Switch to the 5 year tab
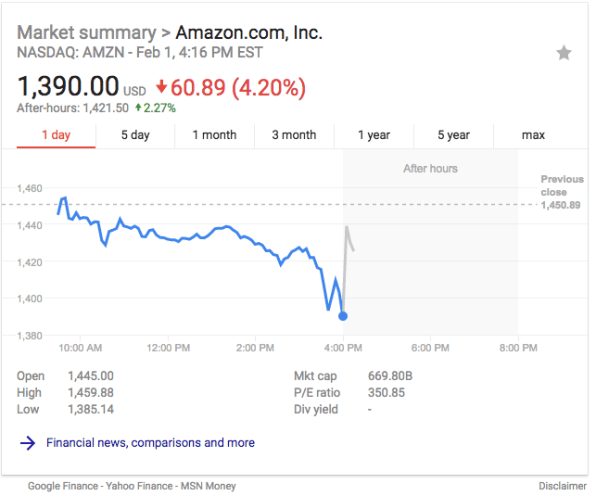The image size is (596, 496). coord(453,136)
